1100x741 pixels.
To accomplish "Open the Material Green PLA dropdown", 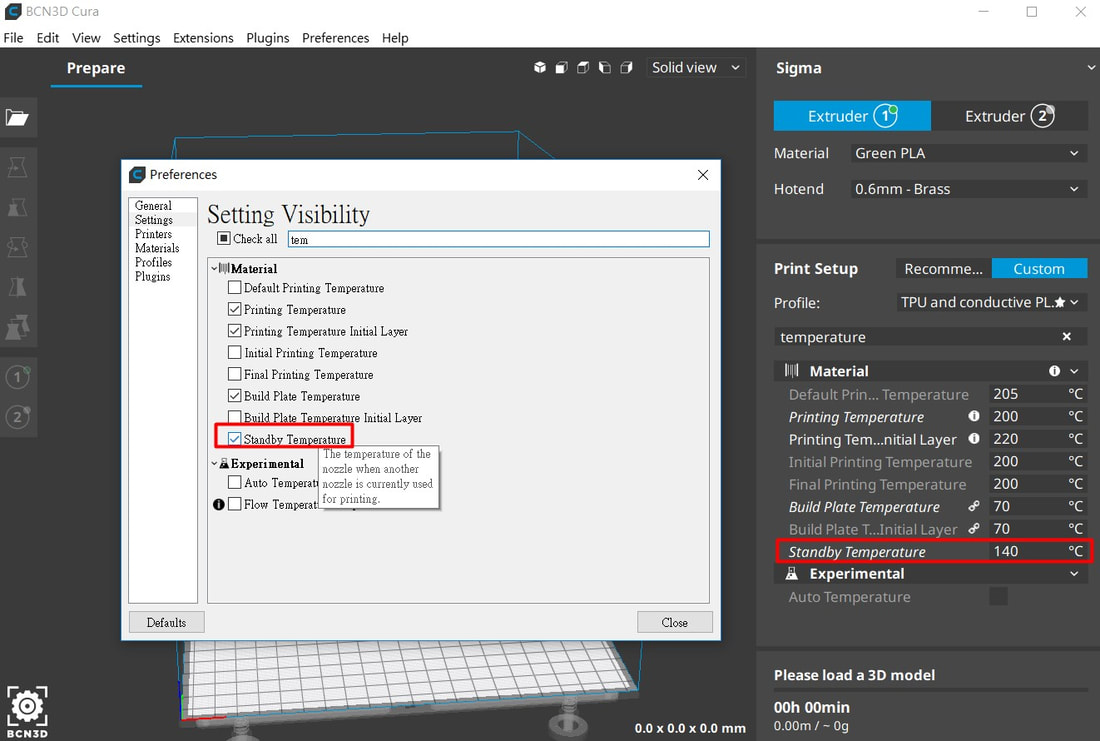I will (x=966, y=153).
